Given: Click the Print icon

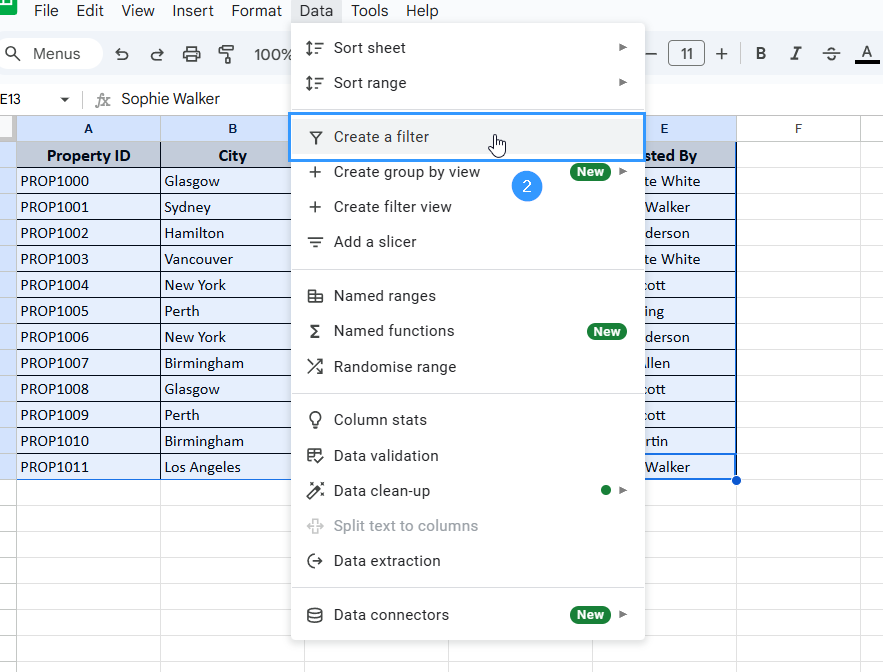Looking at the screenshot, I should click(x=191, y=54).
